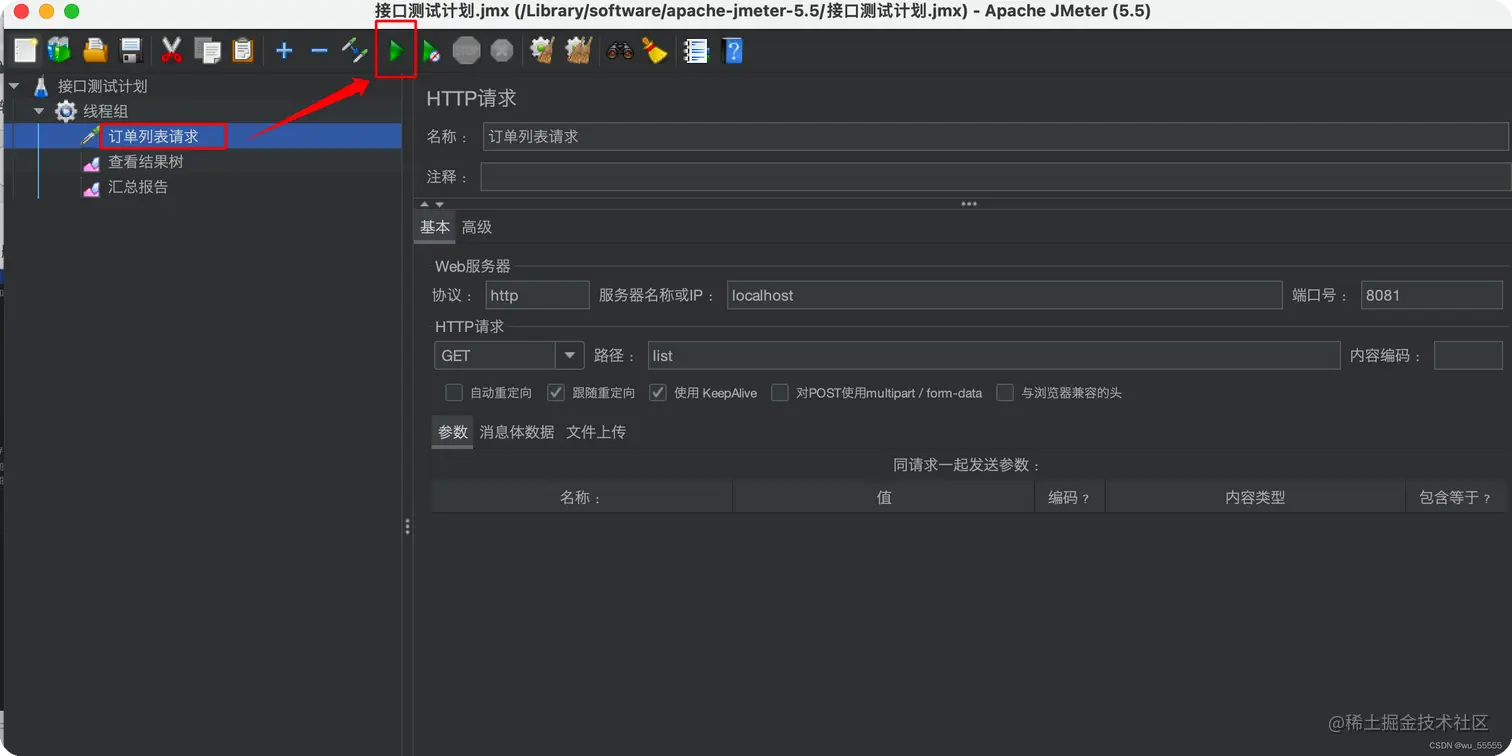The height and width of the screenshot is (756, 1512).
Task: Disable the 跟随重定向 checkbox
Action: pyautogui.click(x=555, y=392)
